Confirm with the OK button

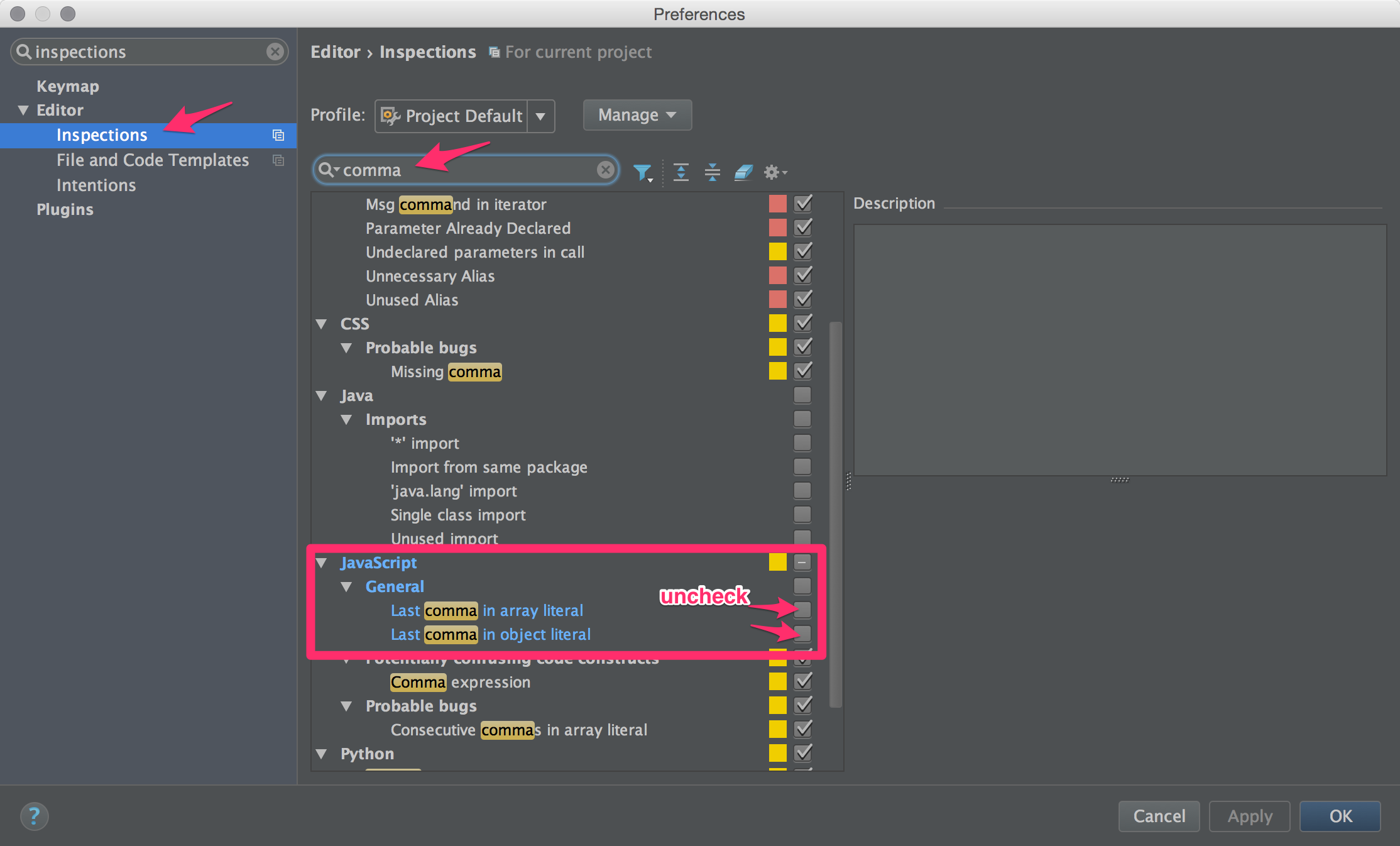coord(1340,816)
